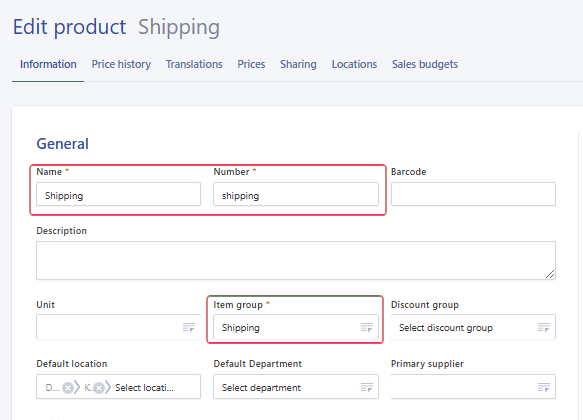583x420 pixels.
Task: Open the Discount group list icon
Action: (544, 327)
